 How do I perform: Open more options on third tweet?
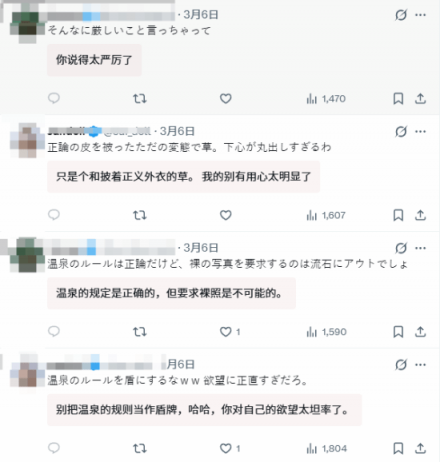pos(421,248)
